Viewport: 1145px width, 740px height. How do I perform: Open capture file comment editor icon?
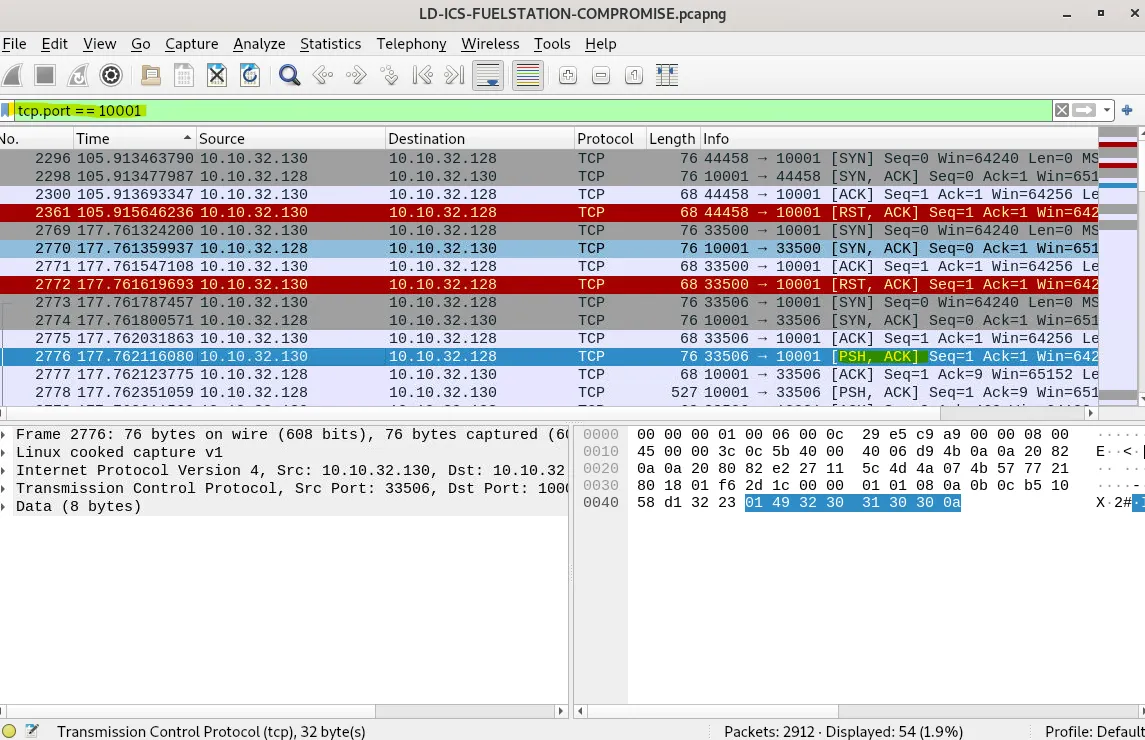coord(31,731)
